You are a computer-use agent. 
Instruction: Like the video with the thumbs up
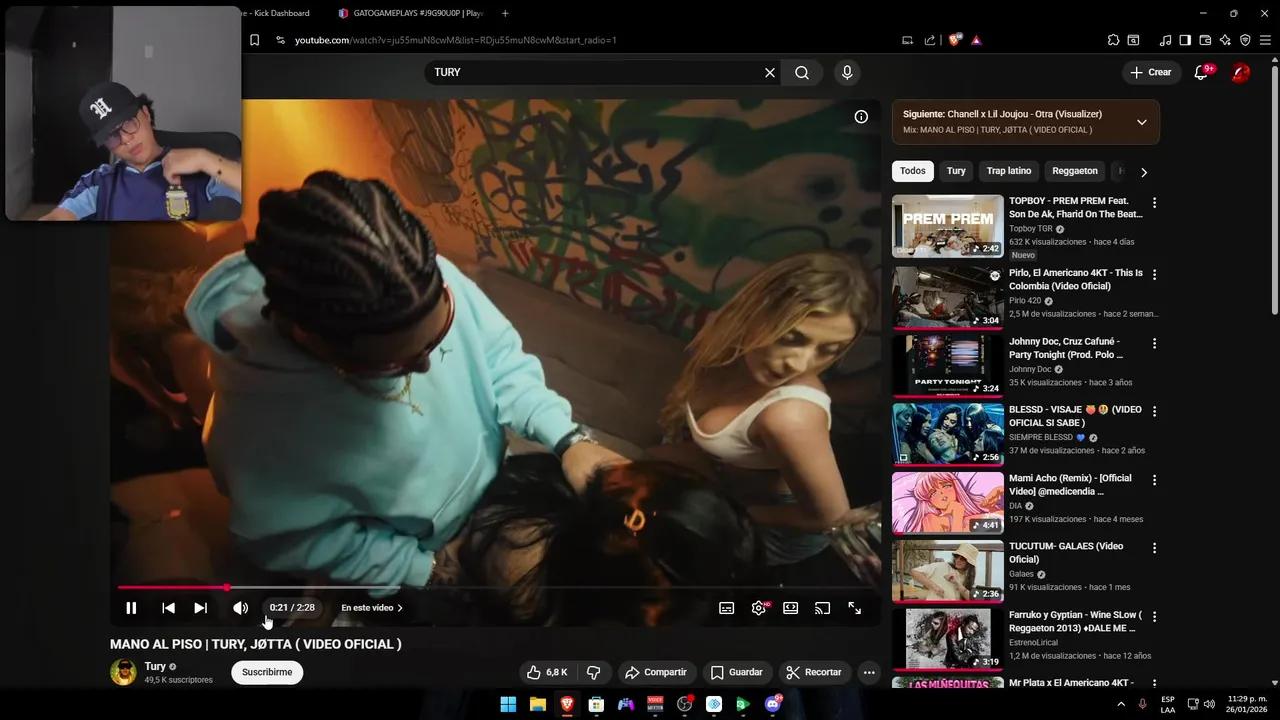pos(533,672)
